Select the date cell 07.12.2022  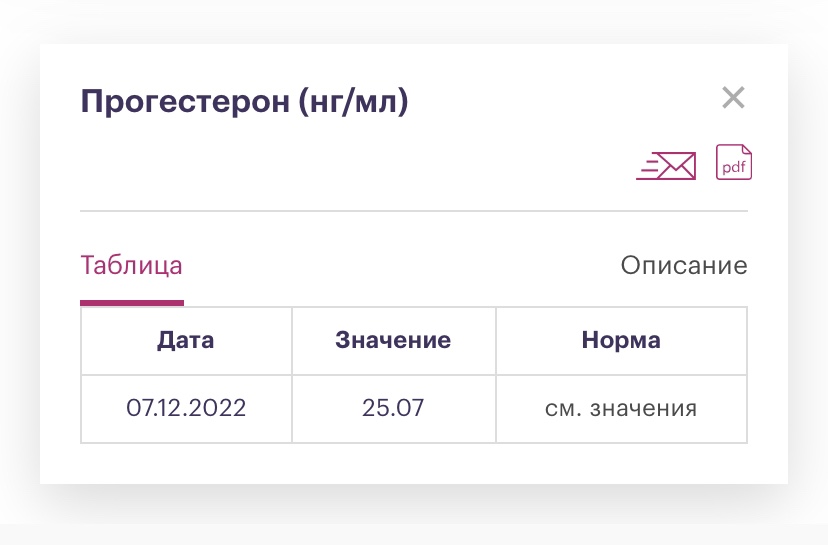click(x=186, y=408)
